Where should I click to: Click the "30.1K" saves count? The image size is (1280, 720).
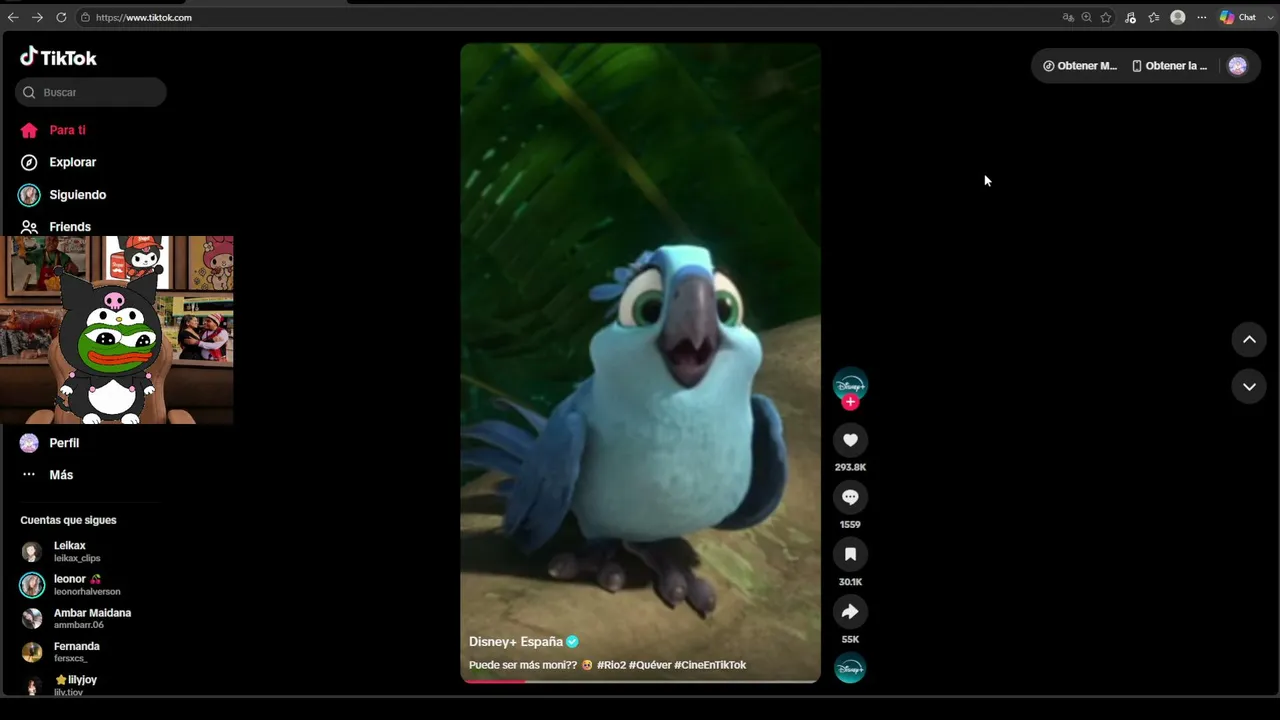[x=850, y=582]
